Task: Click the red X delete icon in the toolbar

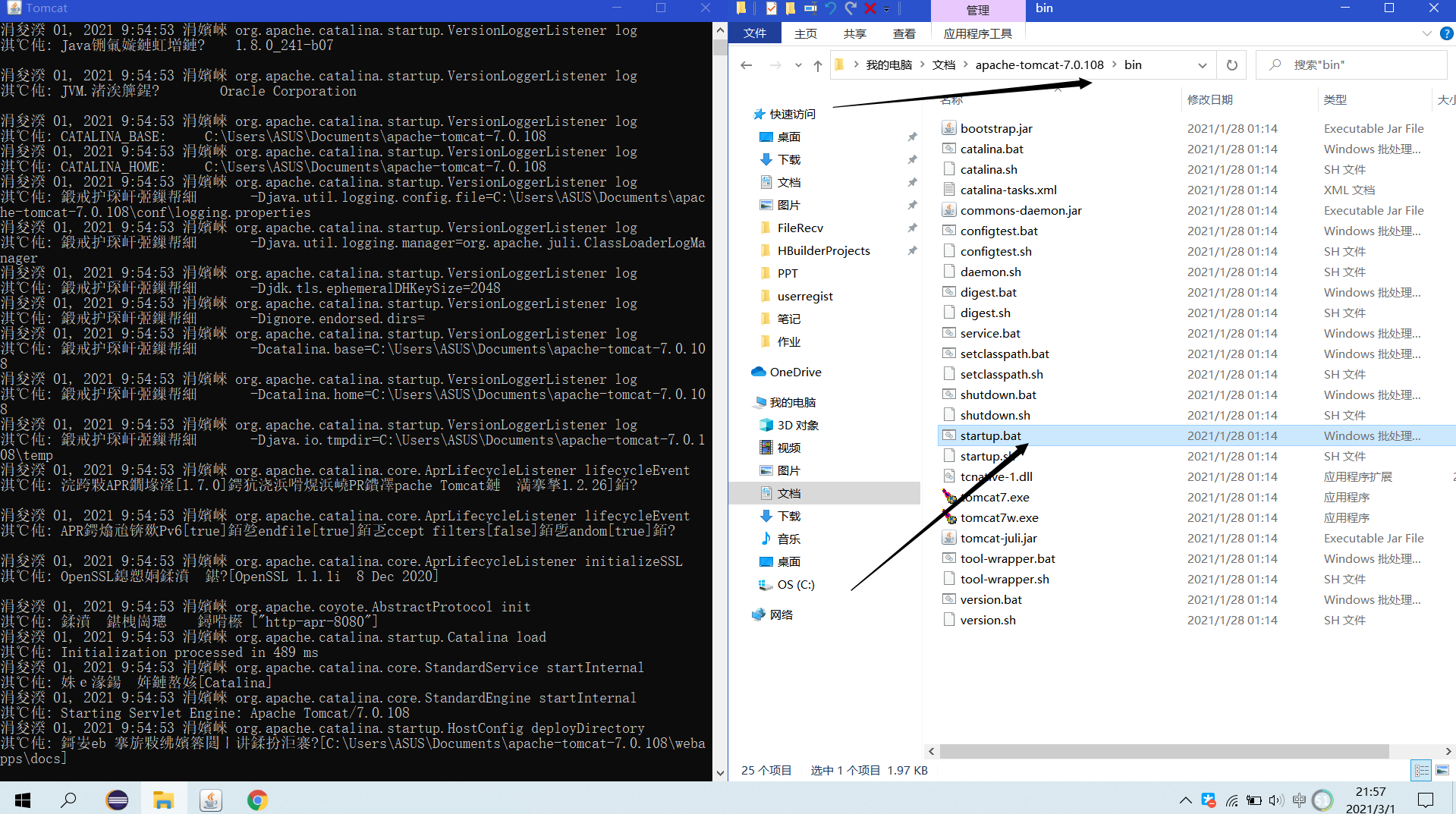Action: click(872, 8)
